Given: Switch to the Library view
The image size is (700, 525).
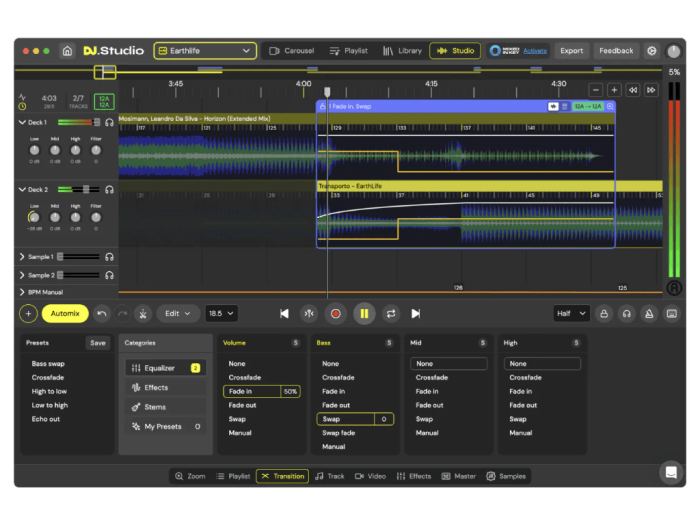Looking at the screenshot, I should point(402,51).
